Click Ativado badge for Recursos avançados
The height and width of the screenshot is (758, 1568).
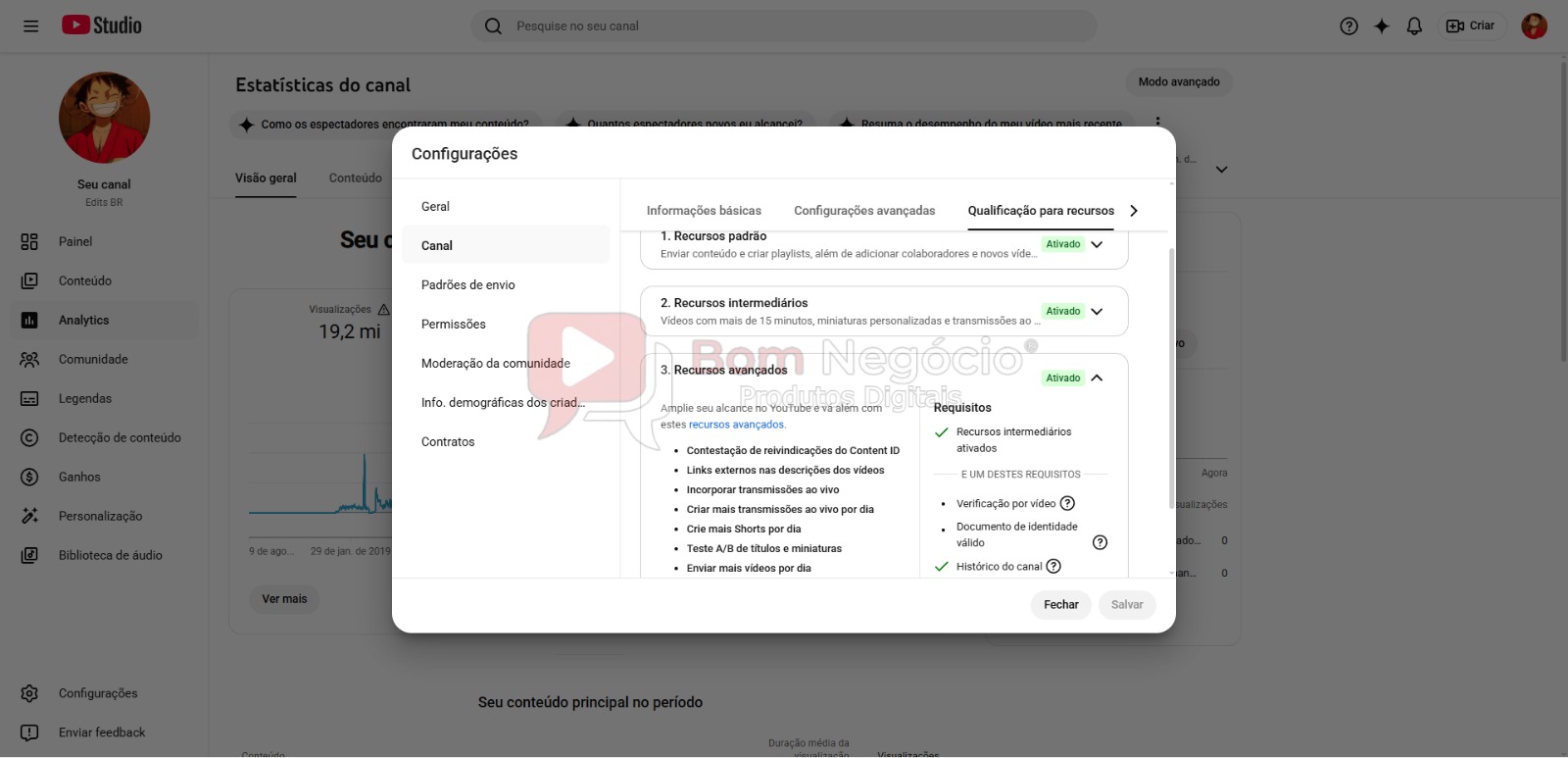(1063, 378)
